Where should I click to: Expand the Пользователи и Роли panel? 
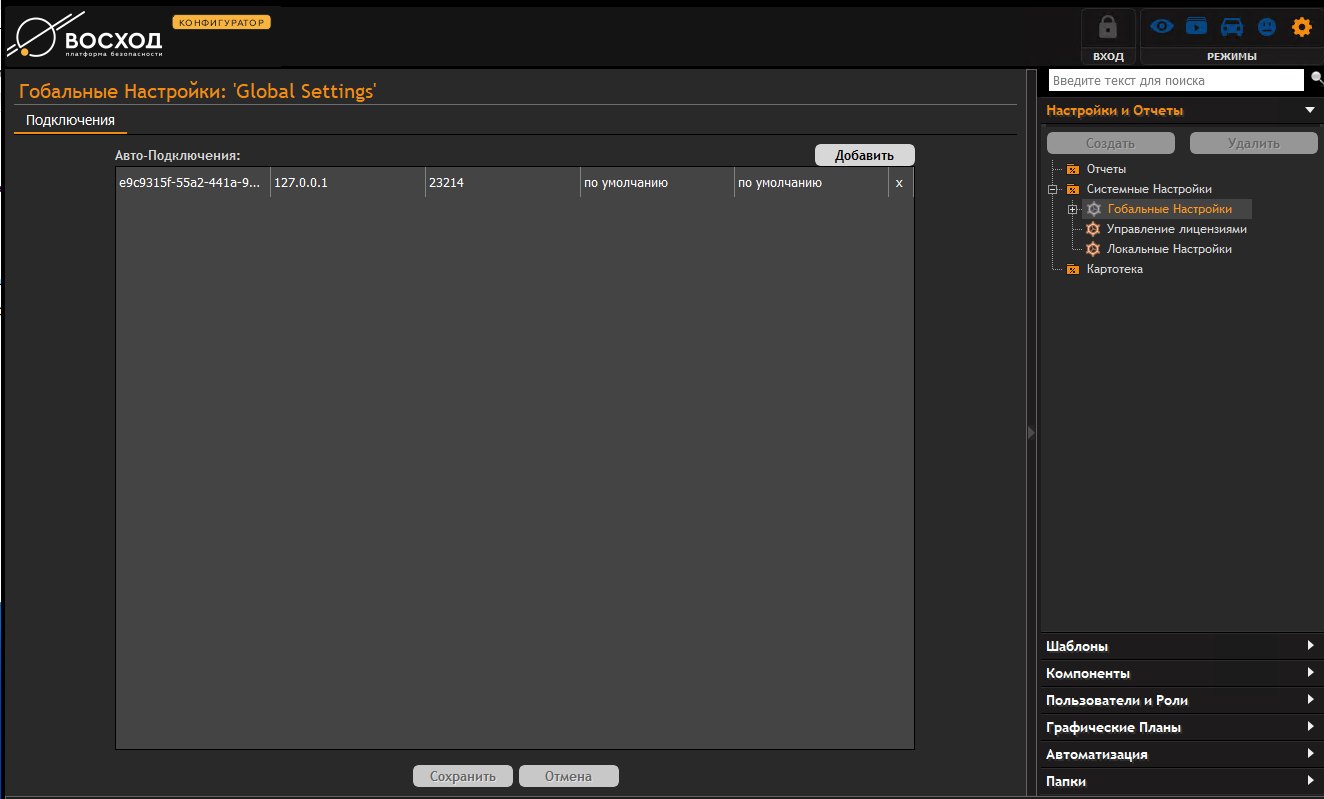(x=1310, y=700)
